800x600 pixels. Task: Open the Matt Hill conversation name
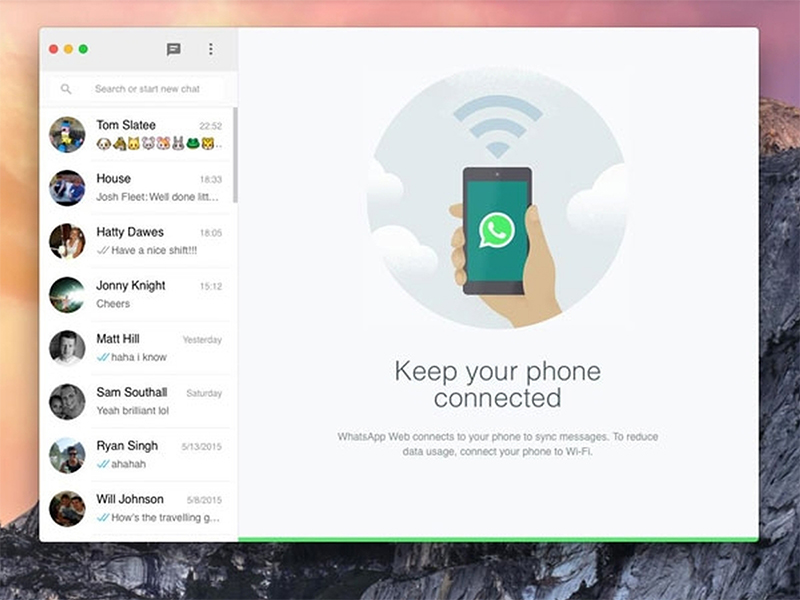click(x=118, y=339)
